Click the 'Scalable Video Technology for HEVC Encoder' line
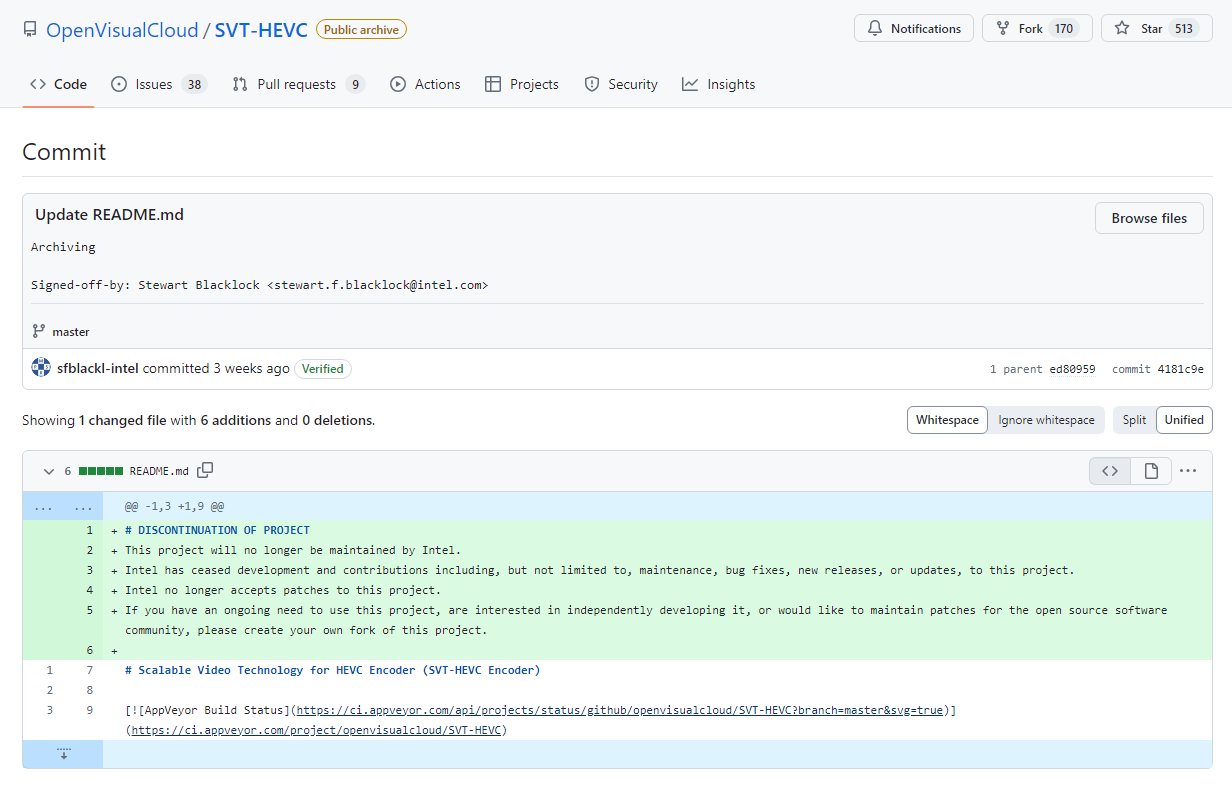This screenshot has height=785, width=1232. click(332, 670)
